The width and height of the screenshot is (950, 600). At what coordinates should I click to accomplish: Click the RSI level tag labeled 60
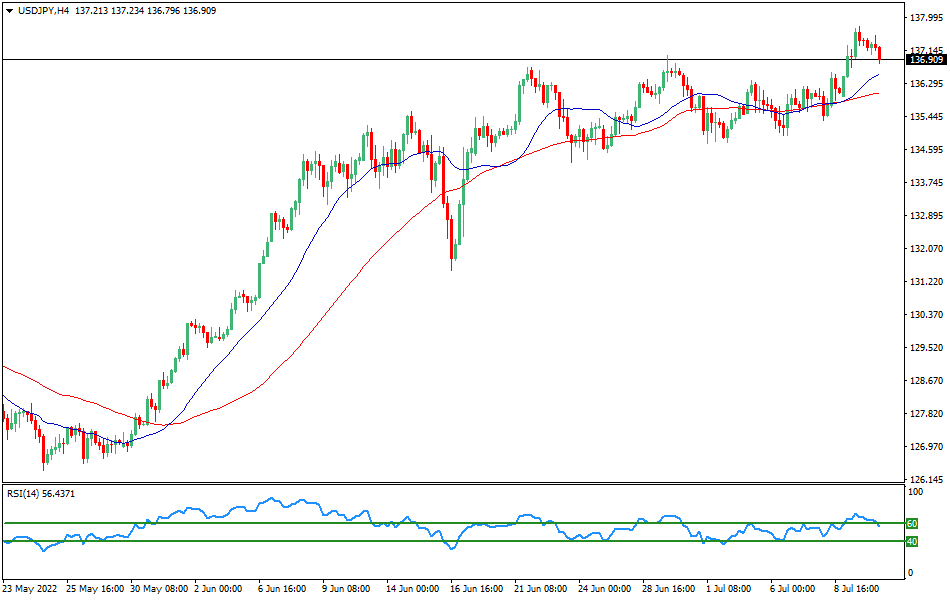tap(911, 522)
